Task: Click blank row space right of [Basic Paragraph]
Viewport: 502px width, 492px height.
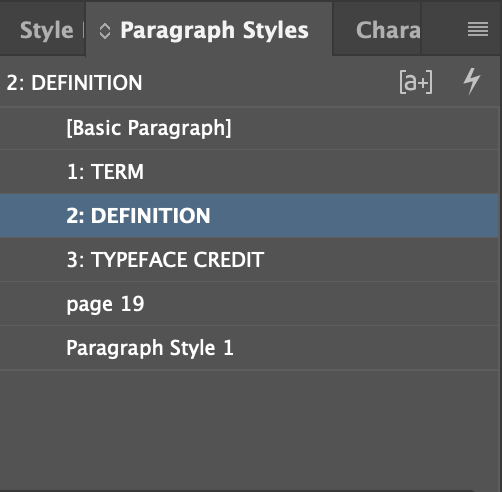Action: click(x=363, y=128)
